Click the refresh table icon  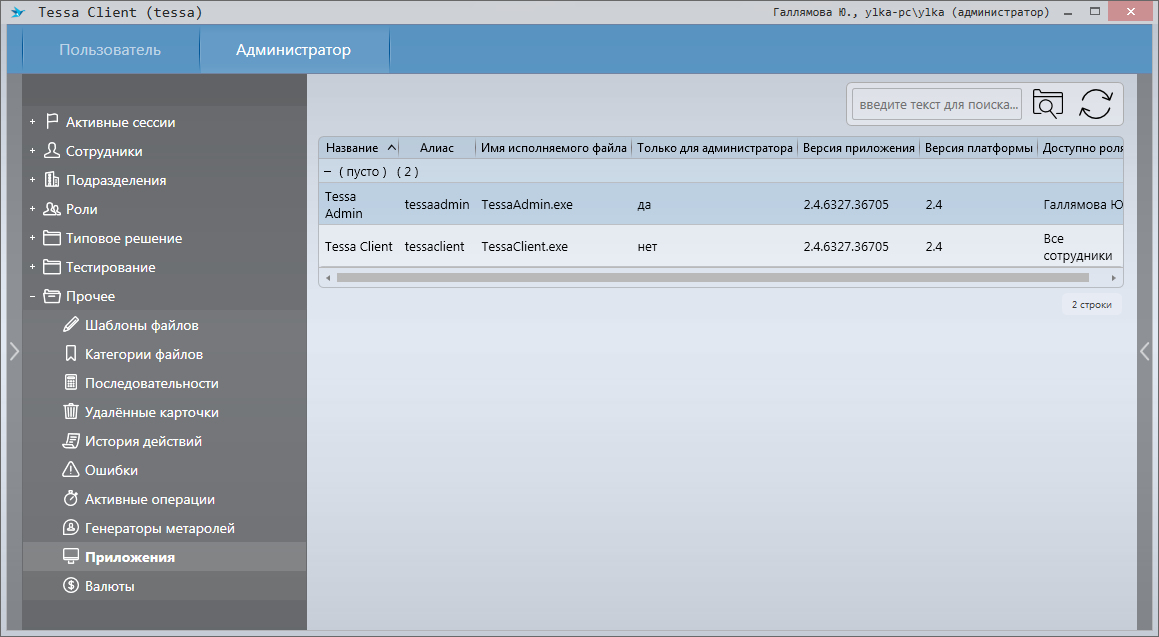[1096, 104]
